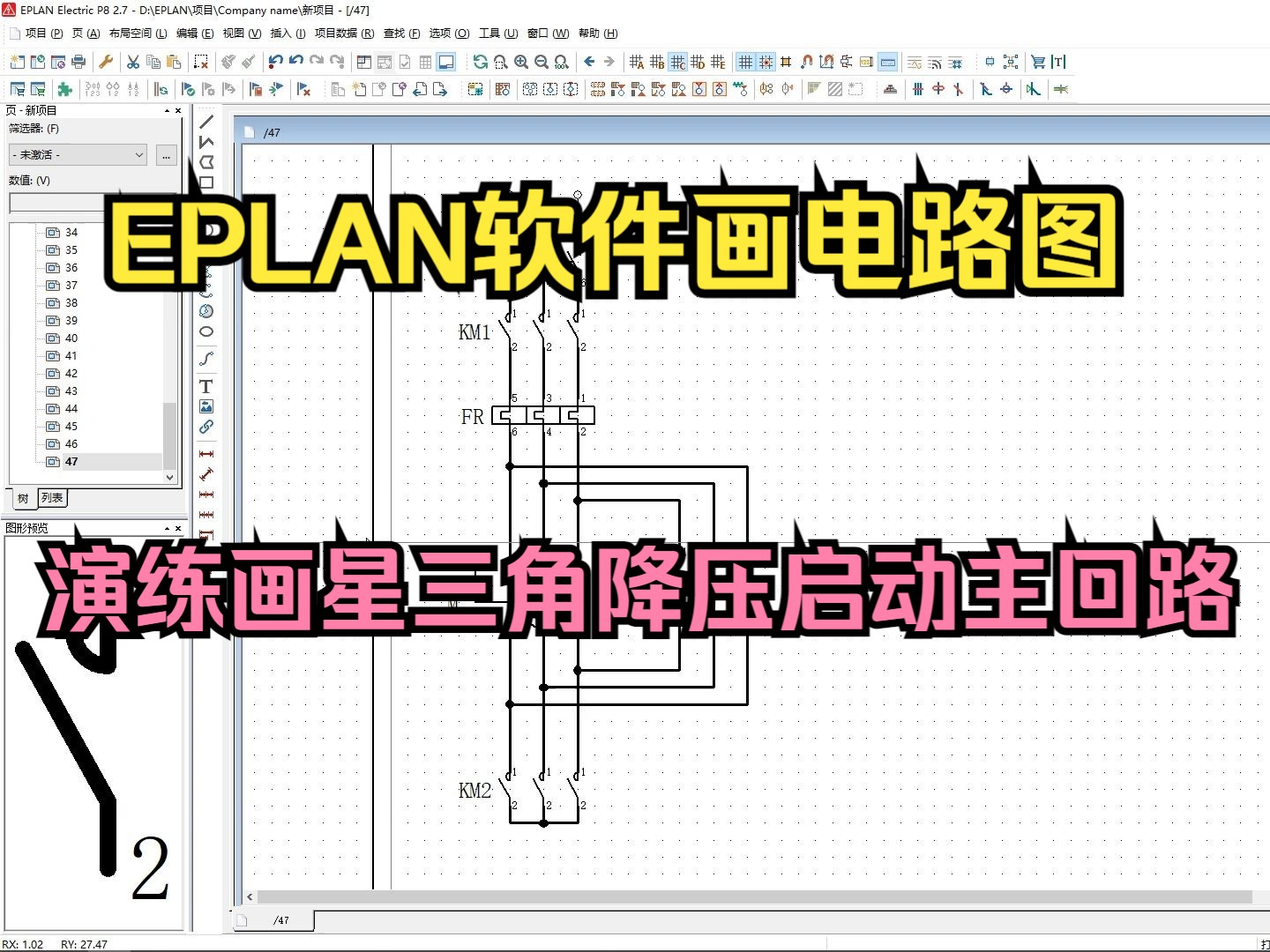Click the /47 page tab at bottom
Screen dimensions: 1270x952
[281, 920]
